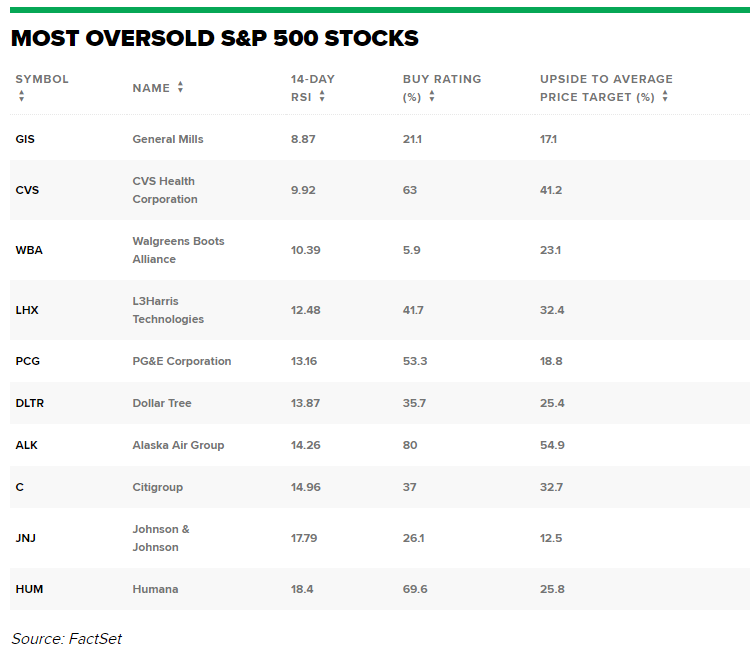
Task: Sort by 14-Day RSI arrows
Action: click(x=322, y=97)
